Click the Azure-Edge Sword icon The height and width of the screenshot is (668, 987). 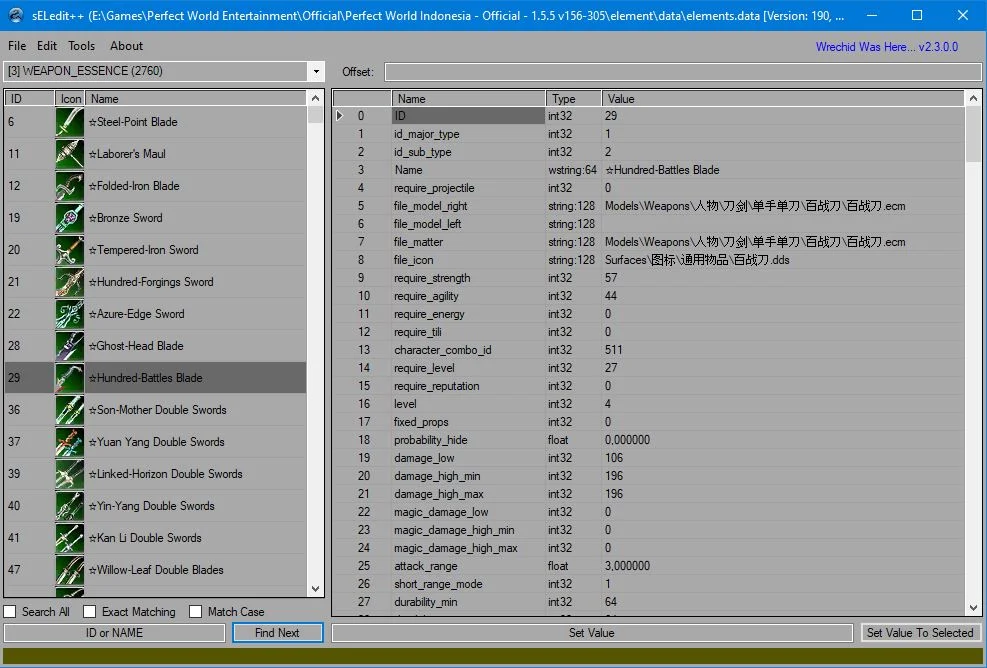69,314
